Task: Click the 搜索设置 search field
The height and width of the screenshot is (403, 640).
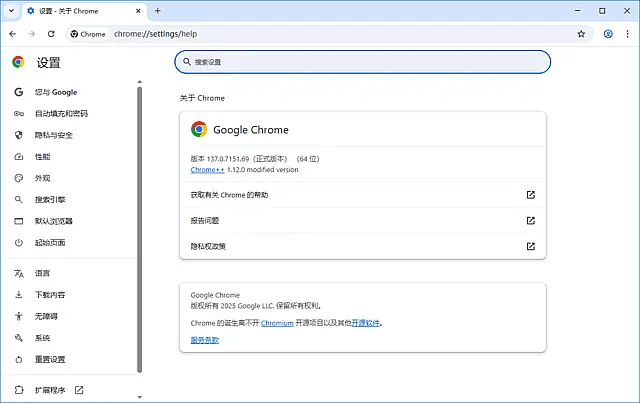Action: click(x=362, y=62)
